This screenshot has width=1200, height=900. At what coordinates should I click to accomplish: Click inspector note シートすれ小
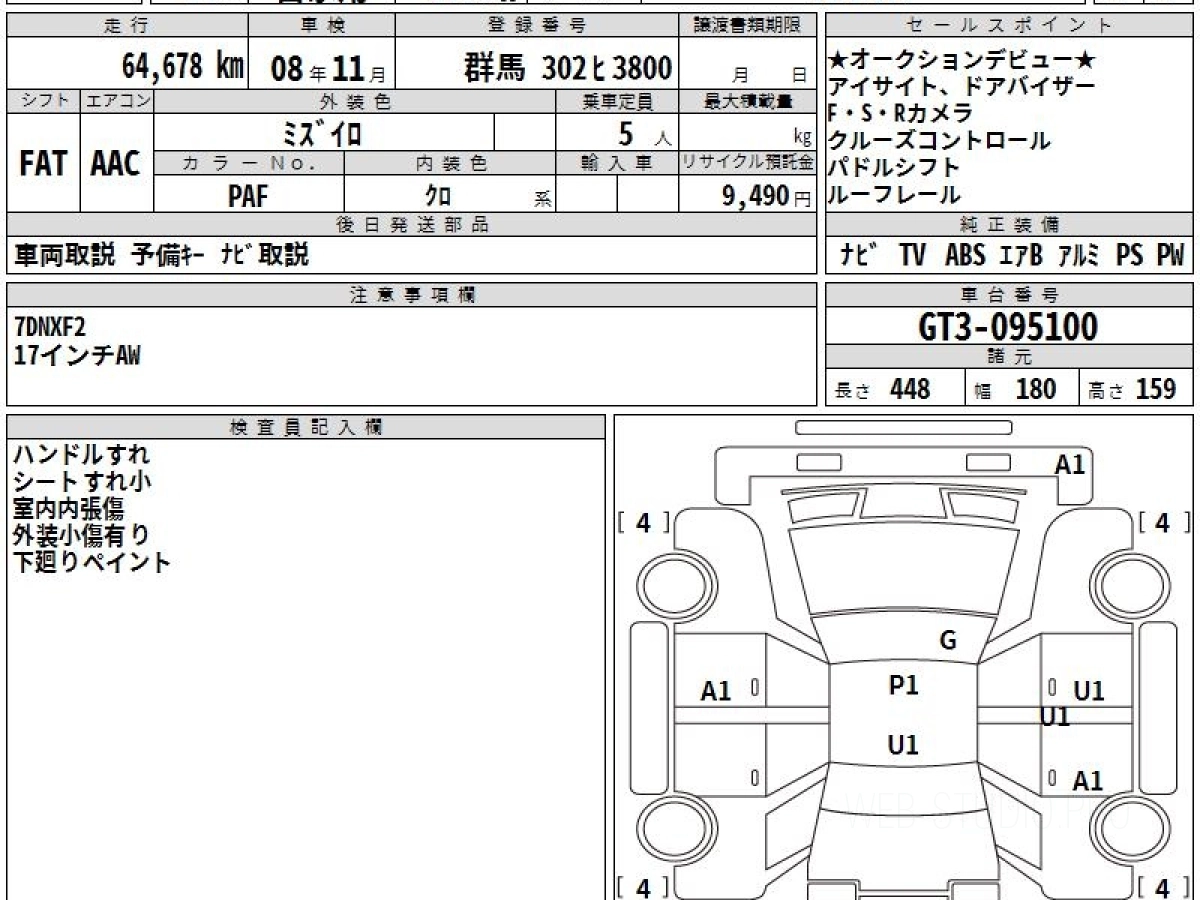(82, 482)
